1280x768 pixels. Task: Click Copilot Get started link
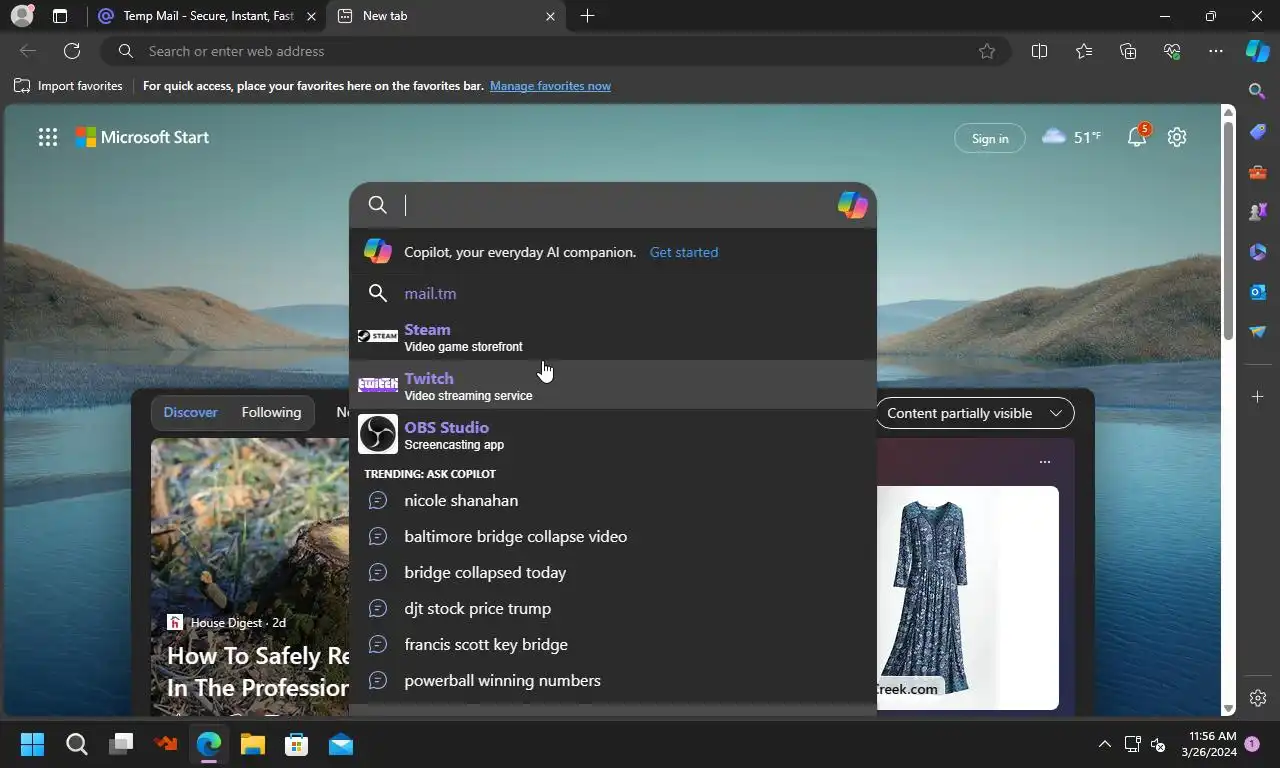coord(684,252)
